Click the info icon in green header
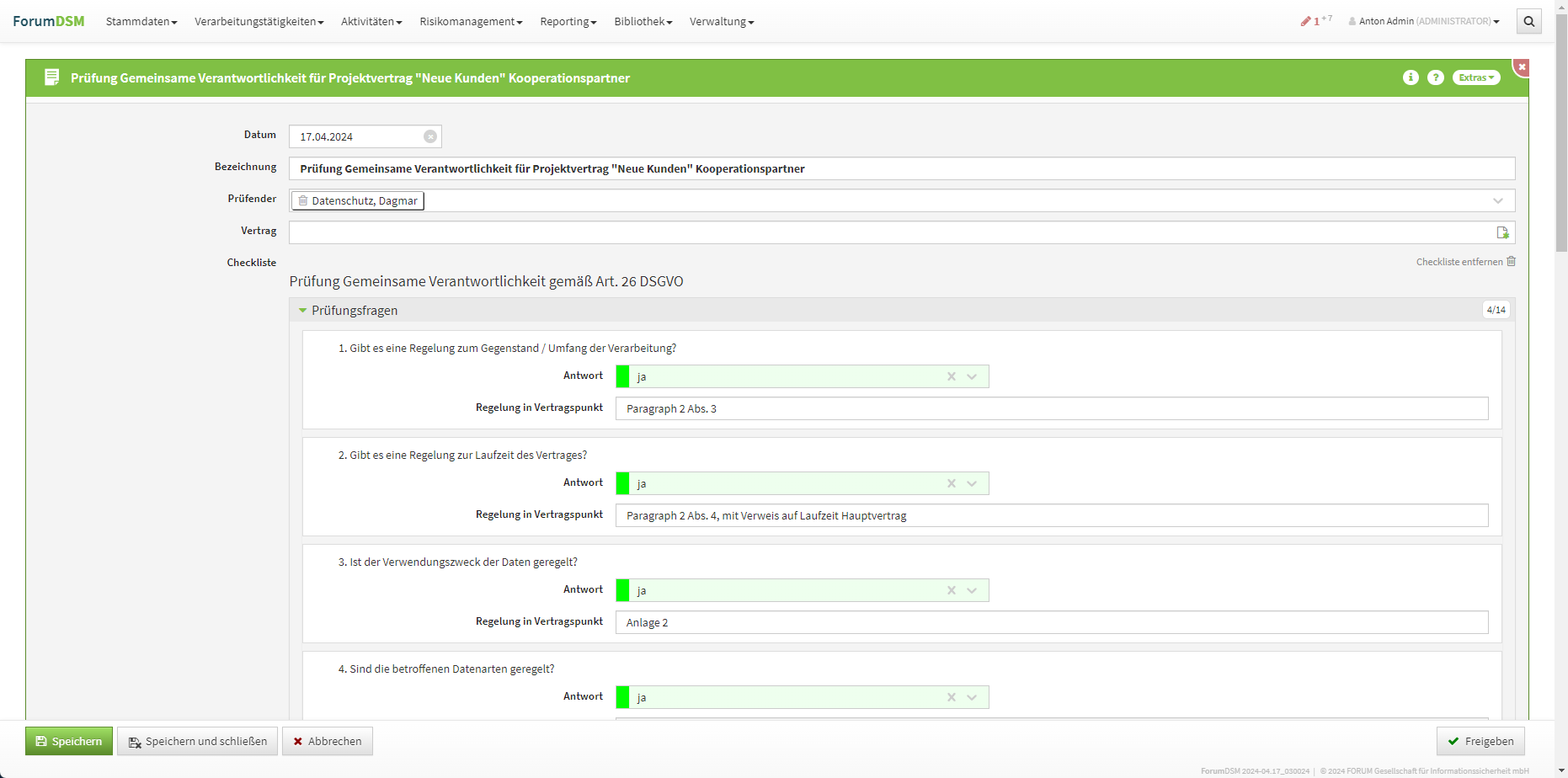Viewport: 1568px width, 778px height. (1411, 77)
